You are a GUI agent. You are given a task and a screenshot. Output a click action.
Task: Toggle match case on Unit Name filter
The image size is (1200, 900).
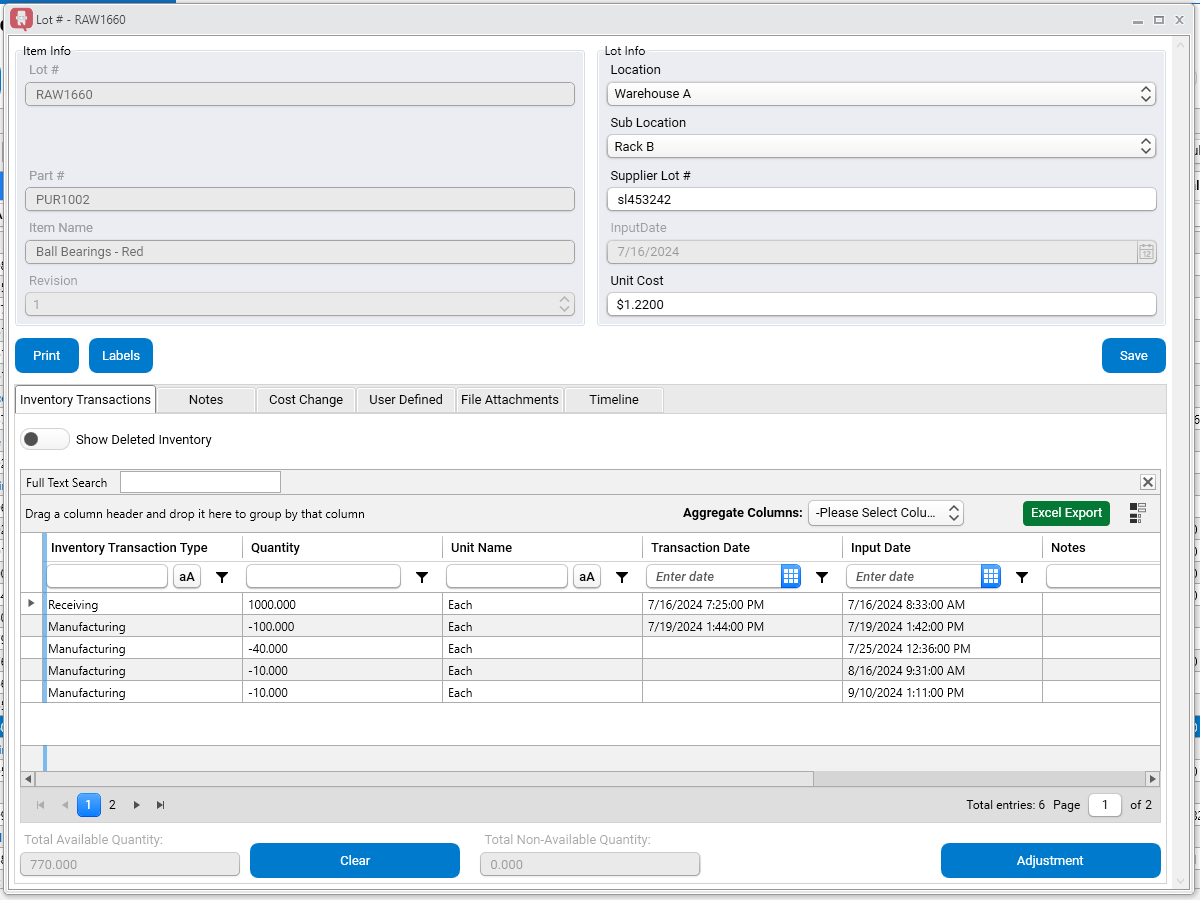586,577
